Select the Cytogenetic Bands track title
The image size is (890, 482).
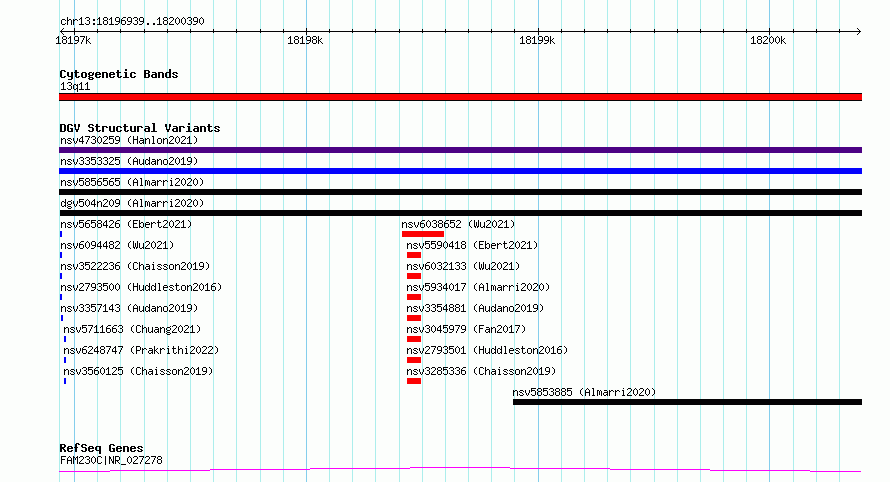[x=119, y=74]
